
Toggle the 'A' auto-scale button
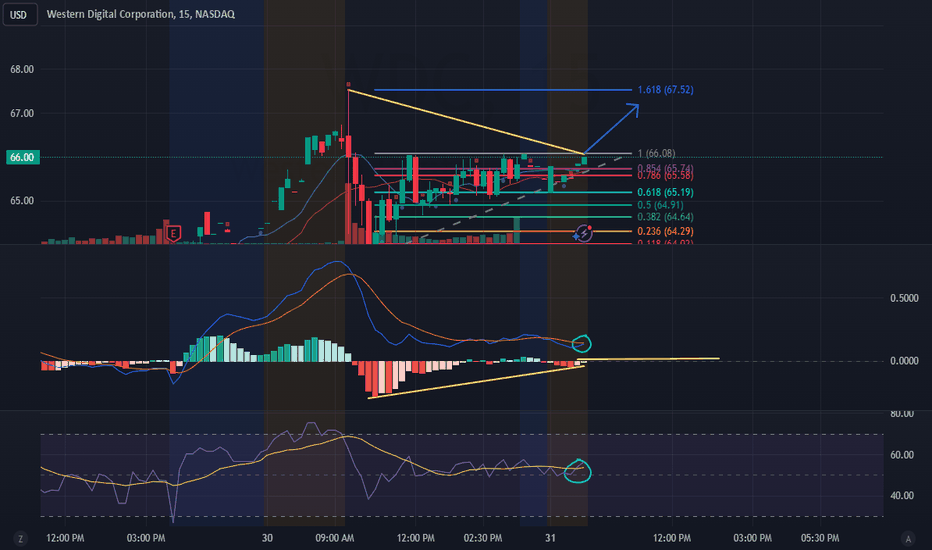(908, 539)
